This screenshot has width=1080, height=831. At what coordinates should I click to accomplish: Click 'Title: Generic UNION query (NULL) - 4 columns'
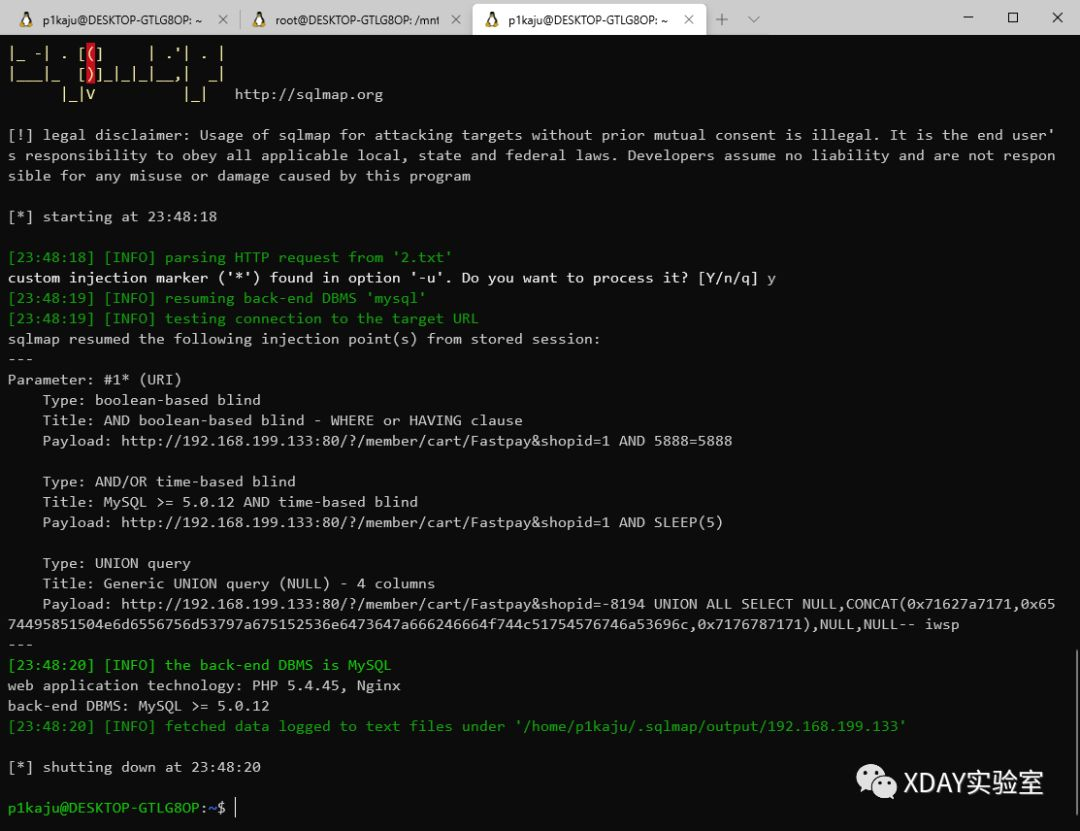[238, 584]
